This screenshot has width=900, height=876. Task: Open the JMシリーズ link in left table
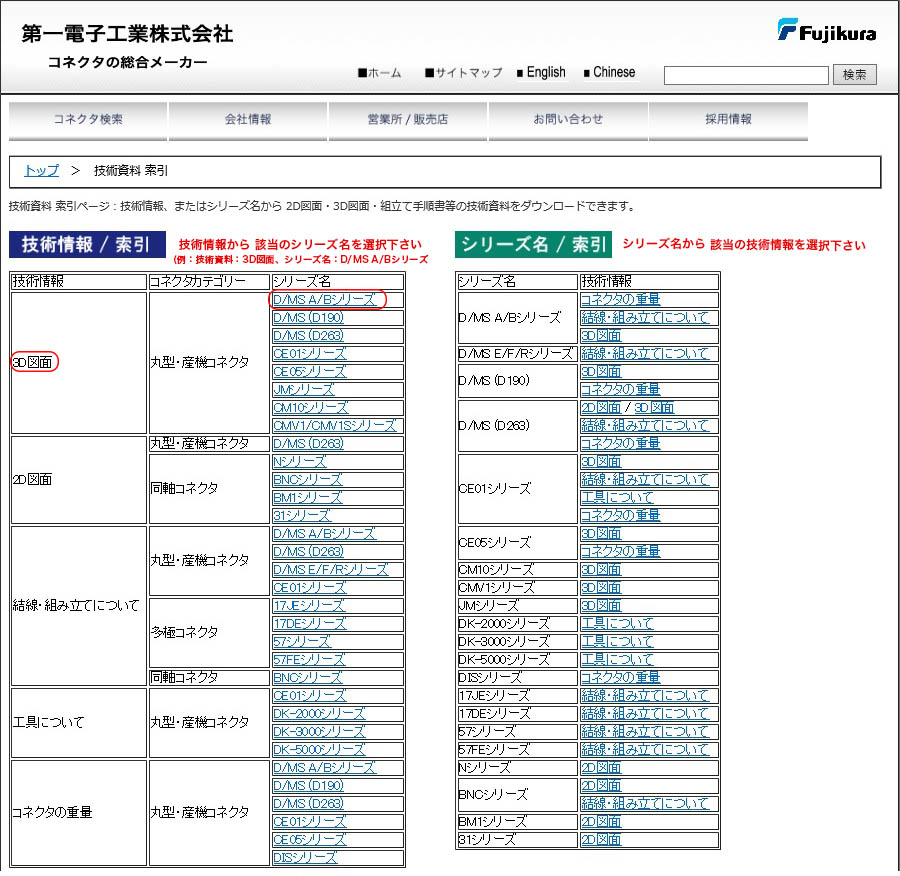[304, 390]
